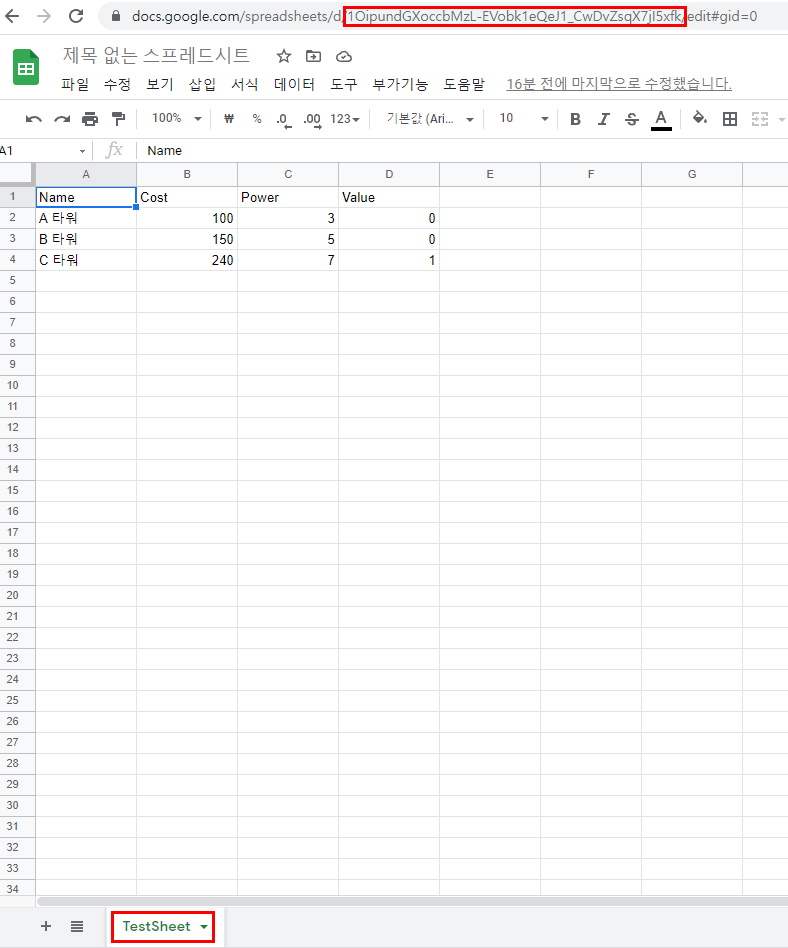Toggle bold formatting
Image resolution: width=788 pixels, height=948 pixels.
pos(575,119)
